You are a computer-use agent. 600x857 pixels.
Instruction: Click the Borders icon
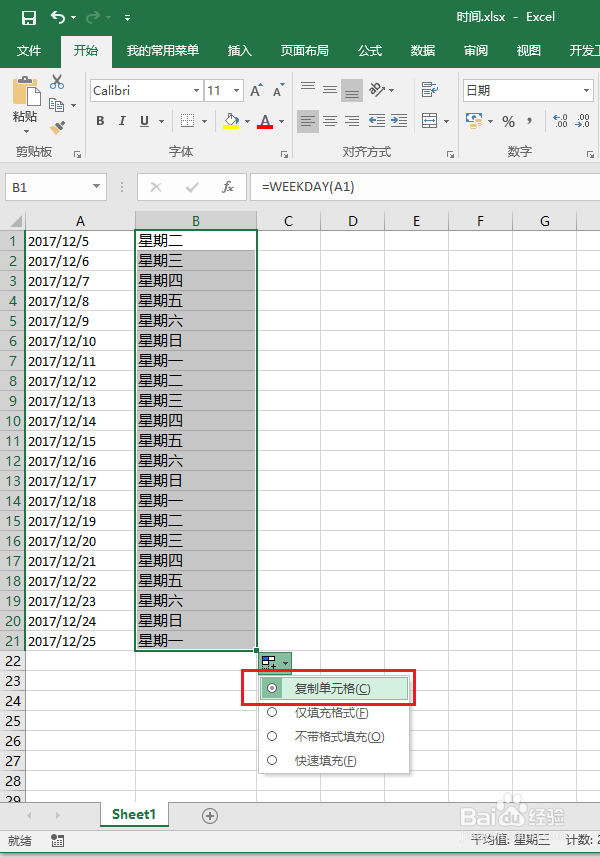coord(187,121)
